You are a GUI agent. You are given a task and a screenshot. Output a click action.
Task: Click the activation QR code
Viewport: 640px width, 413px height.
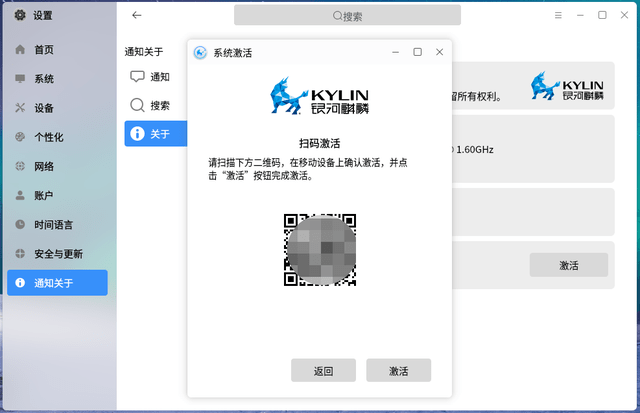coord(320,250)
